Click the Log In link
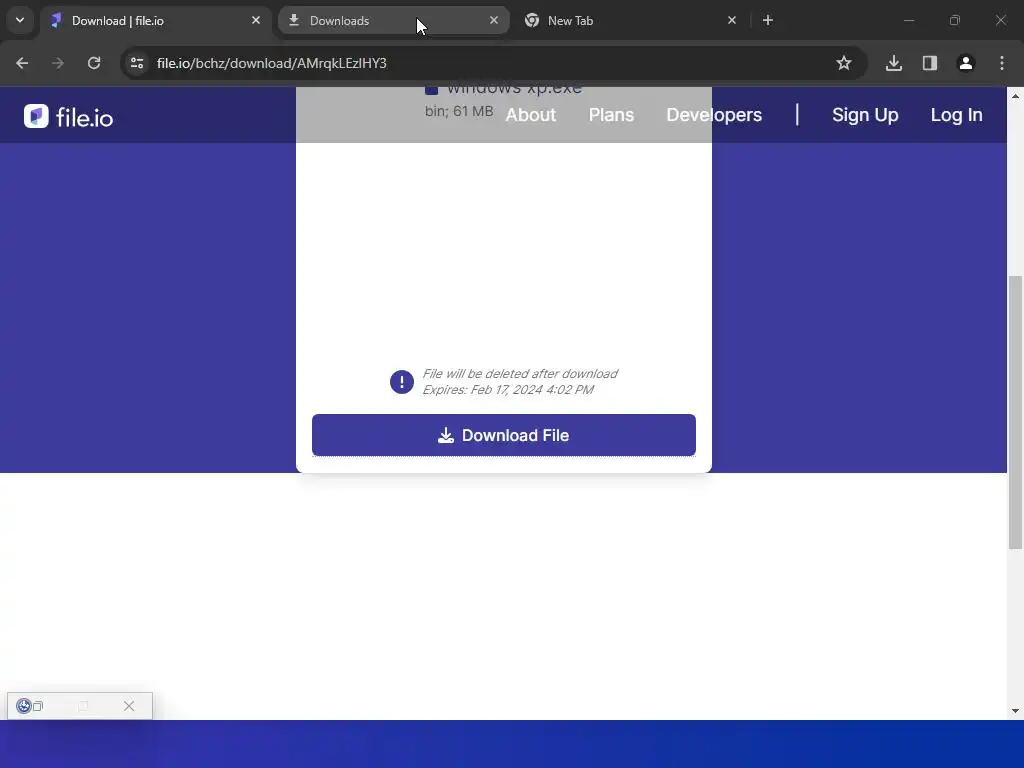The height and width of the screenshot is (768, 1024). 956,115
